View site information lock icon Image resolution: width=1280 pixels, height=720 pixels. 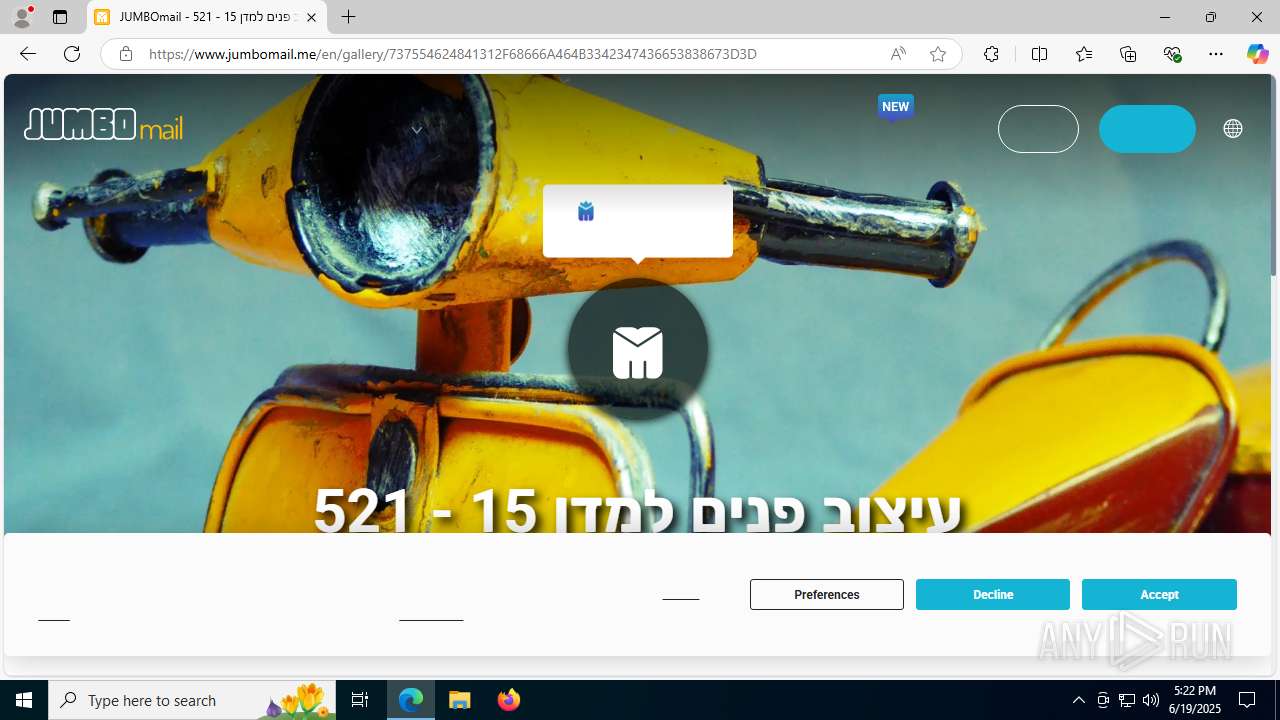pyautogui.click(x=126, y=54)
